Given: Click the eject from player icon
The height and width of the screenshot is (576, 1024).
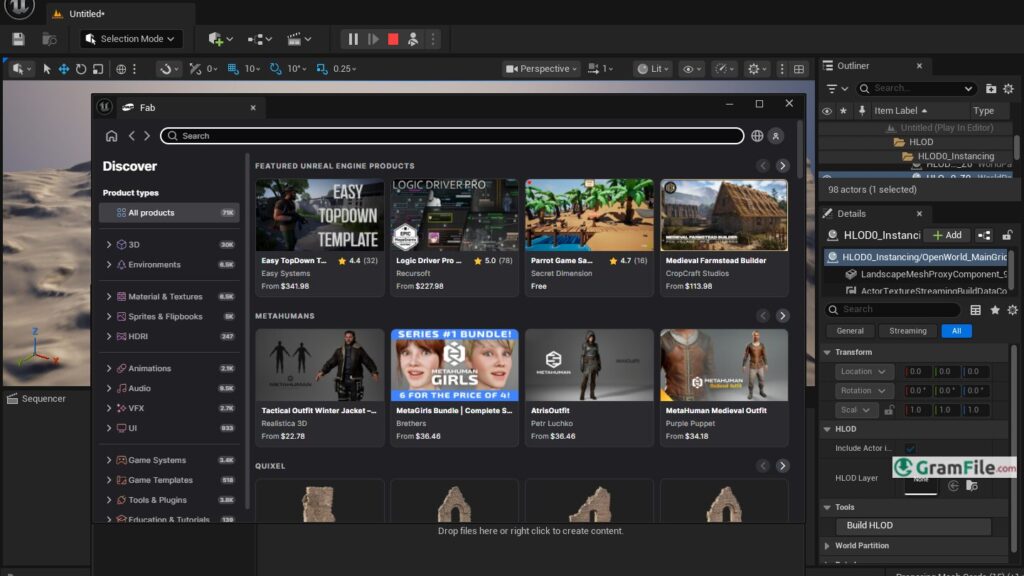Looking at the screenshot, I should [x=413, y=39].
